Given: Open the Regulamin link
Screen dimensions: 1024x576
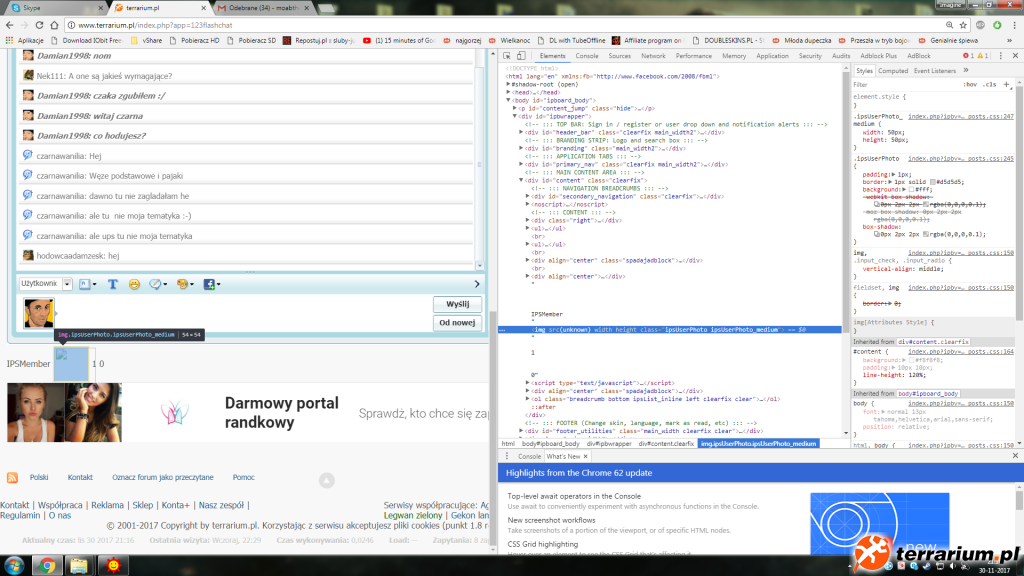Looking at the screenshot, I should tap(20, 515).
